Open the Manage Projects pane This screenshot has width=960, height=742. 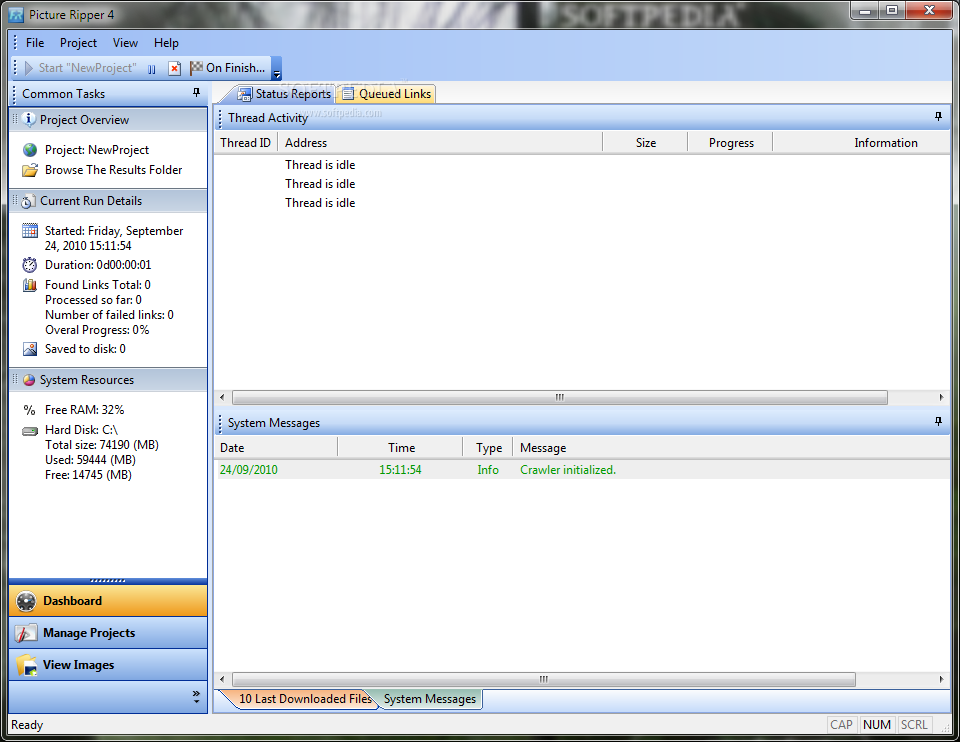(108, 633)
